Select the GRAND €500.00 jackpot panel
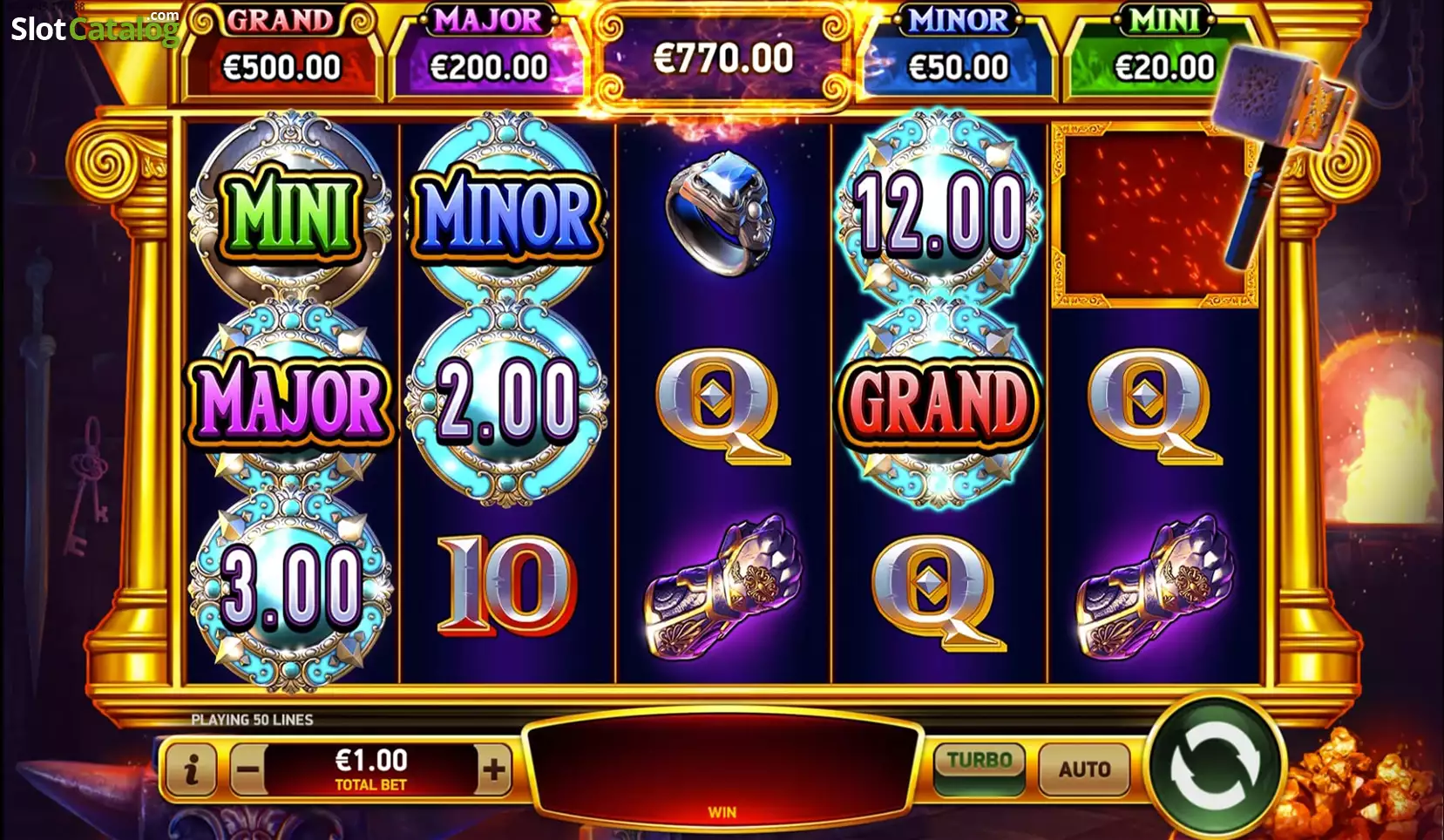 tap(281, 52)
